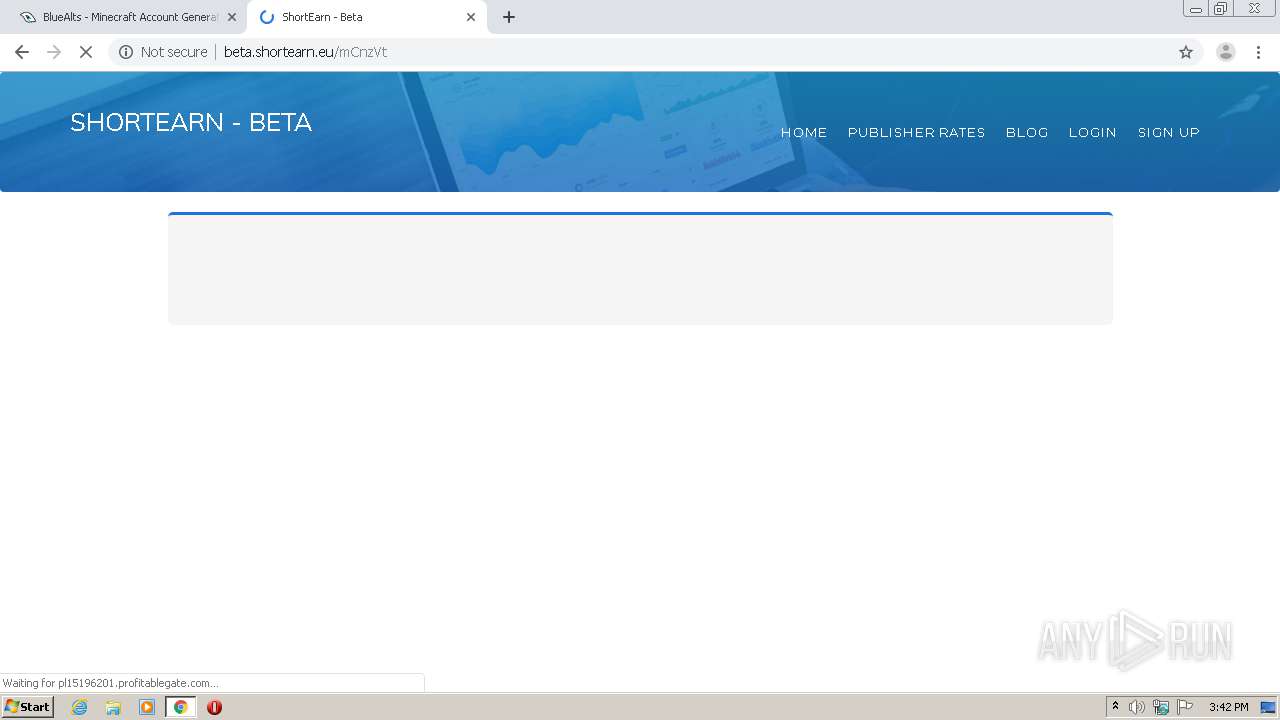Screen dimensions: 1280x720
Task: Show desktop button at taskbar end
Action: click(x=1268, y=707)
